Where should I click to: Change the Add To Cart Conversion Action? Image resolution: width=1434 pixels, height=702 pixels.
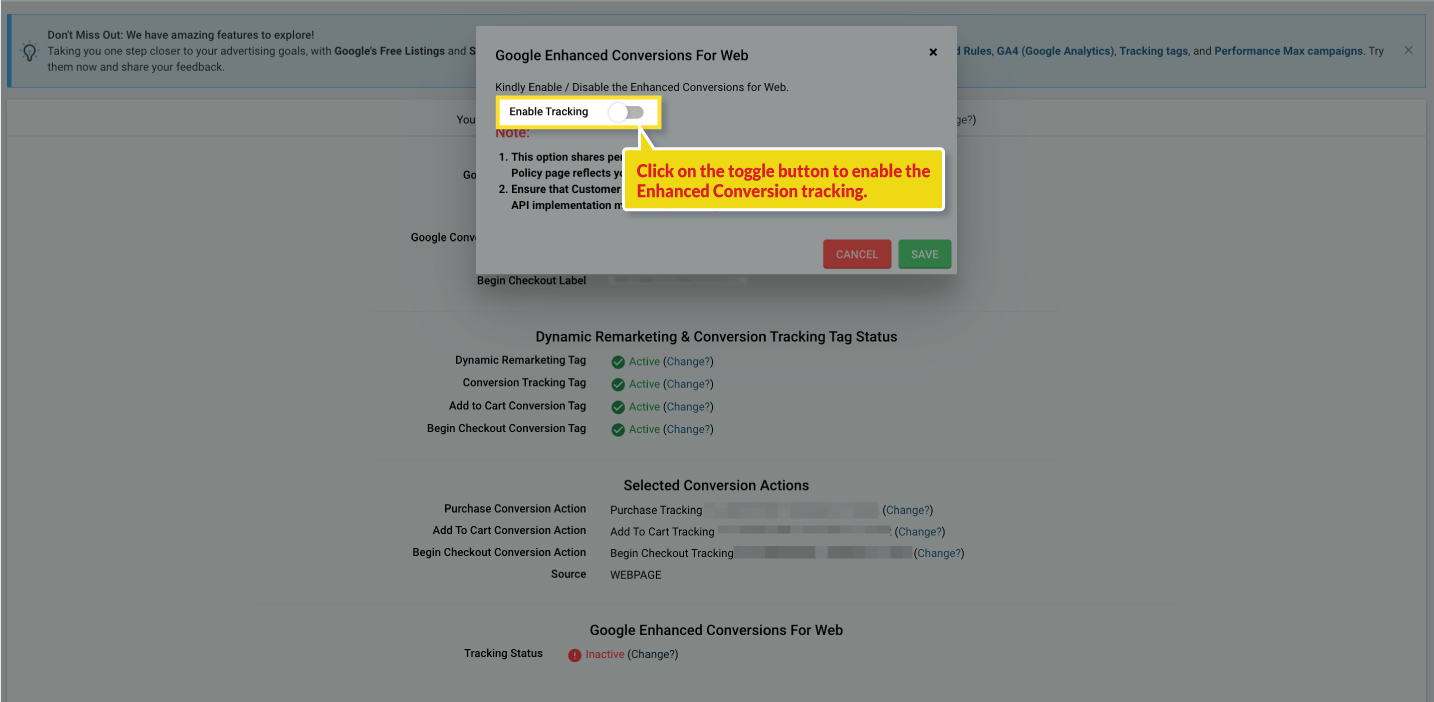click(x=920, y=532)
